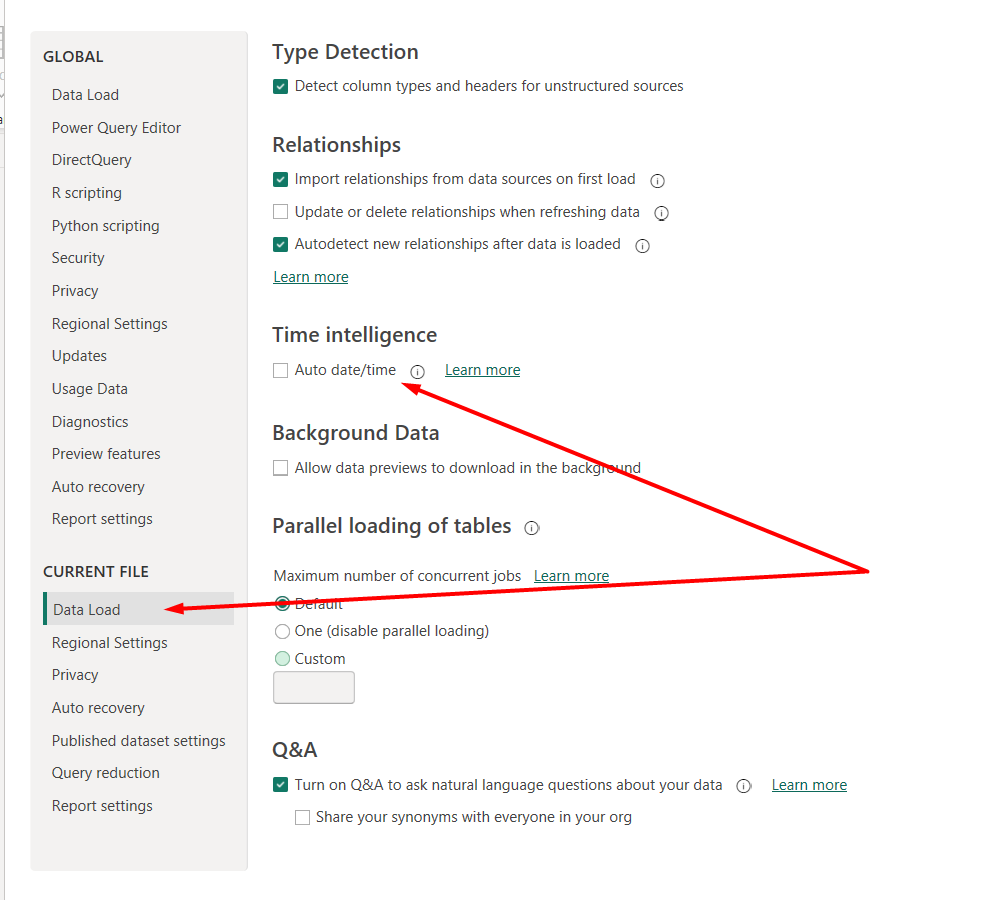Open Usage Data settings
Image resolution: width=1002 pixels, height=900 pixels.
(89, 389)
